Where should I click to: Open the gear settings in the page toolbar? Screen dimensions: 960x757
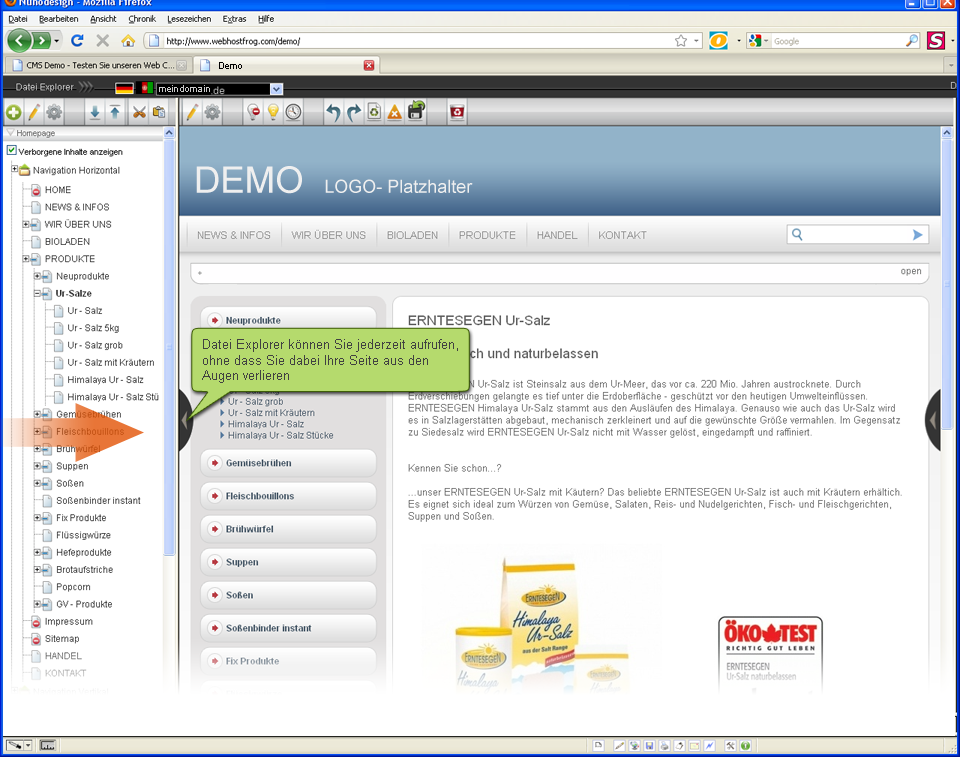(212, 112)
